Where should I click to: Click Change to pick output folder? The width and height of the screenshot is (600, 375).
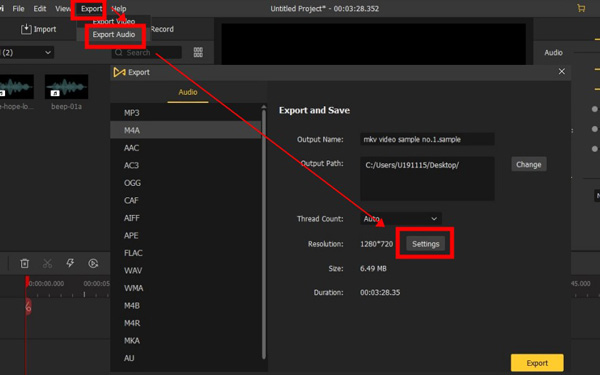[529, 165]
